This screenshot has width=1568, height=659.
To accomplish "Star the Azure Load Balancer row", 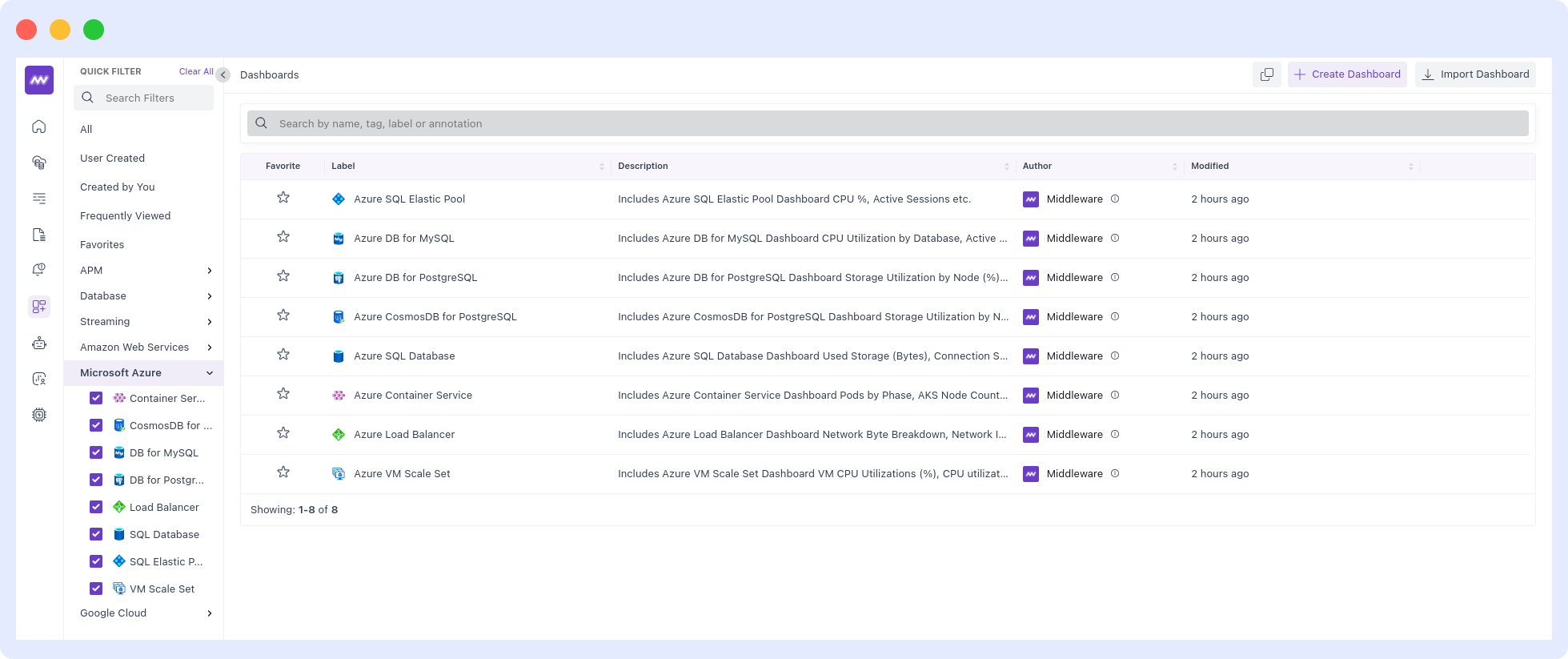I will pos(283,433).
